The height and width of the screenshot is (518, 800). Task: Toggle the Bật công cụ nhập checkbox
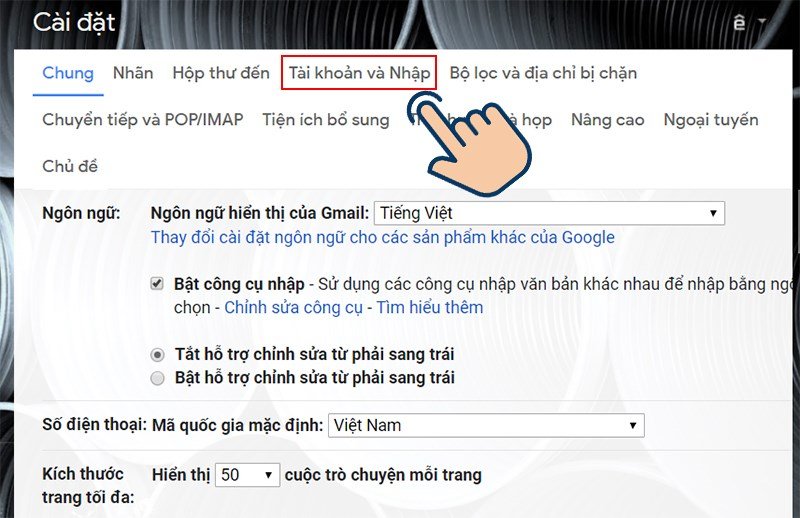pos(157,284)
